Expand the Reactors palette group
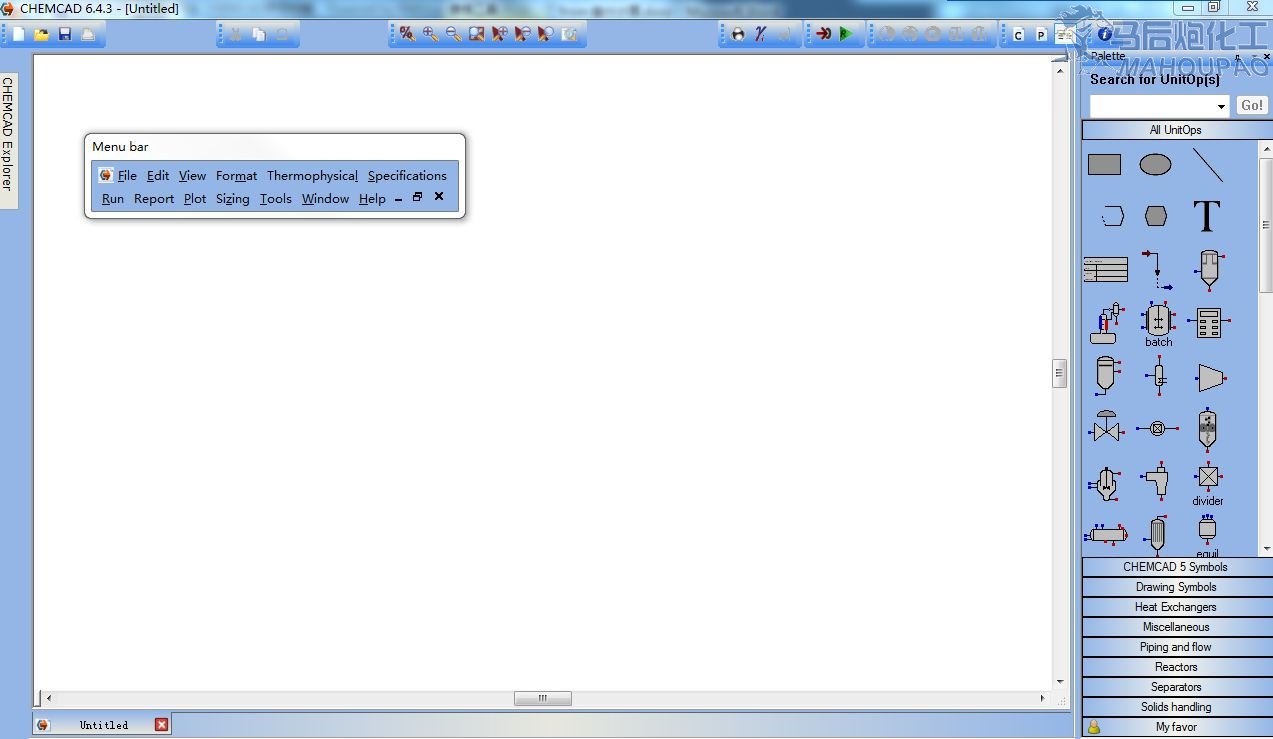The width and height of the screenshot is (1273, 739). tap(1175, 667)
